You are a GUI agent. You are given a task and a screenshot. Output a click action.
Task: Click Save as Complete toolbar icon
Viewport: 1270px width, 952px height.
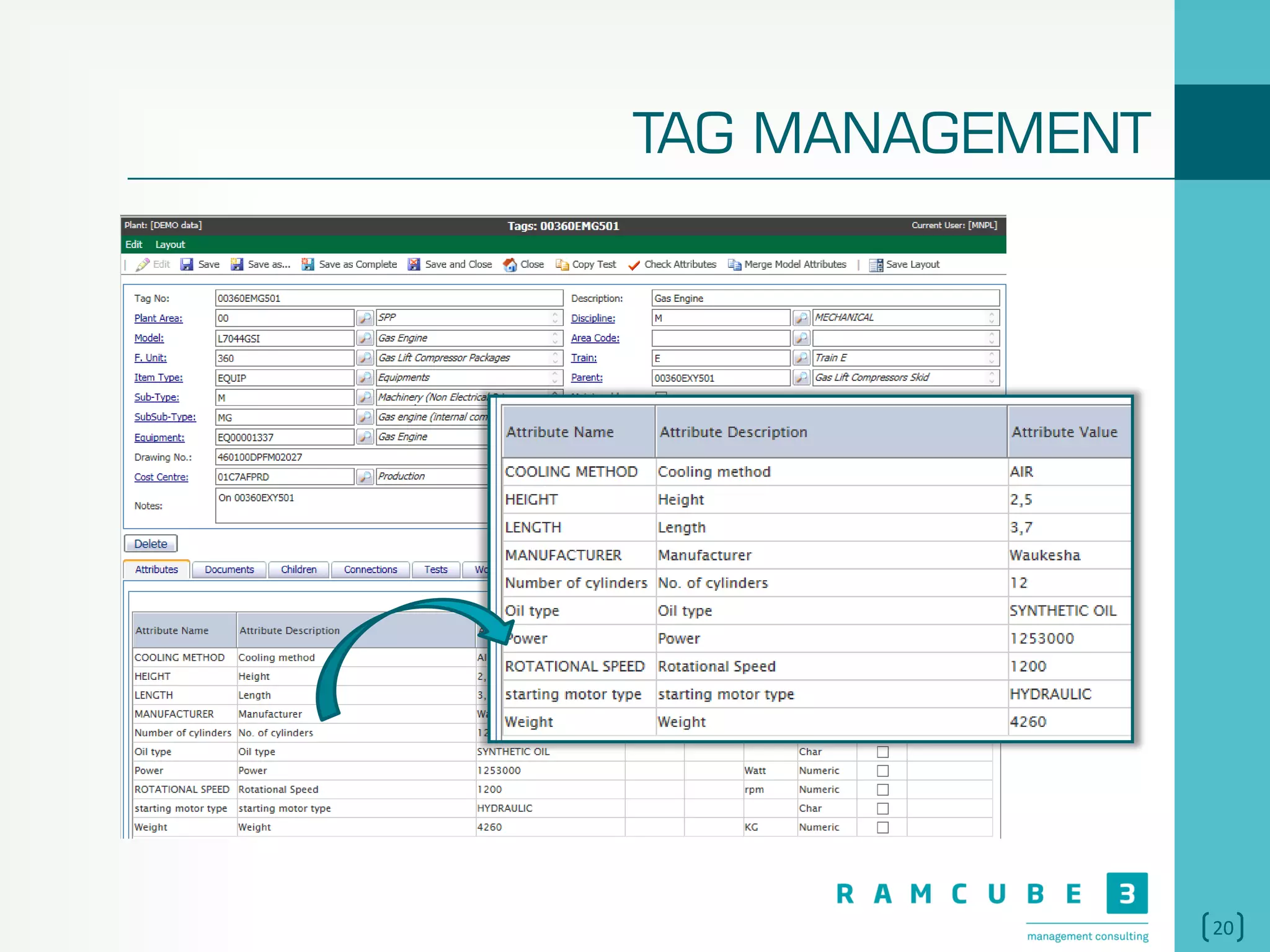[x=308, y=265]
